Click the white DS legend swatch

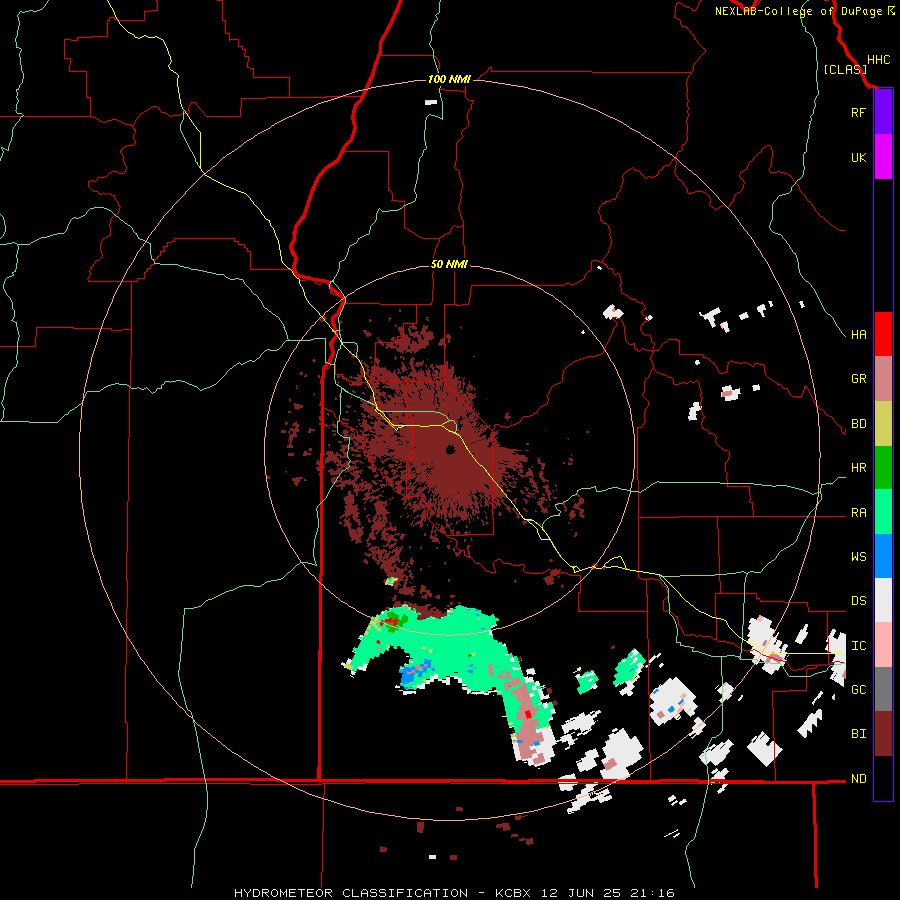point(883,600)
